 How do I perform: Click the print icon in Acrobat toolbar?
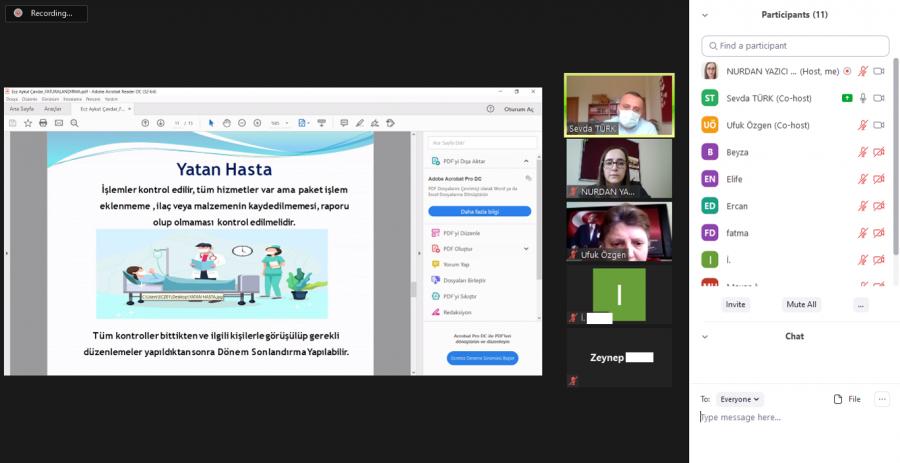[43, 123]
